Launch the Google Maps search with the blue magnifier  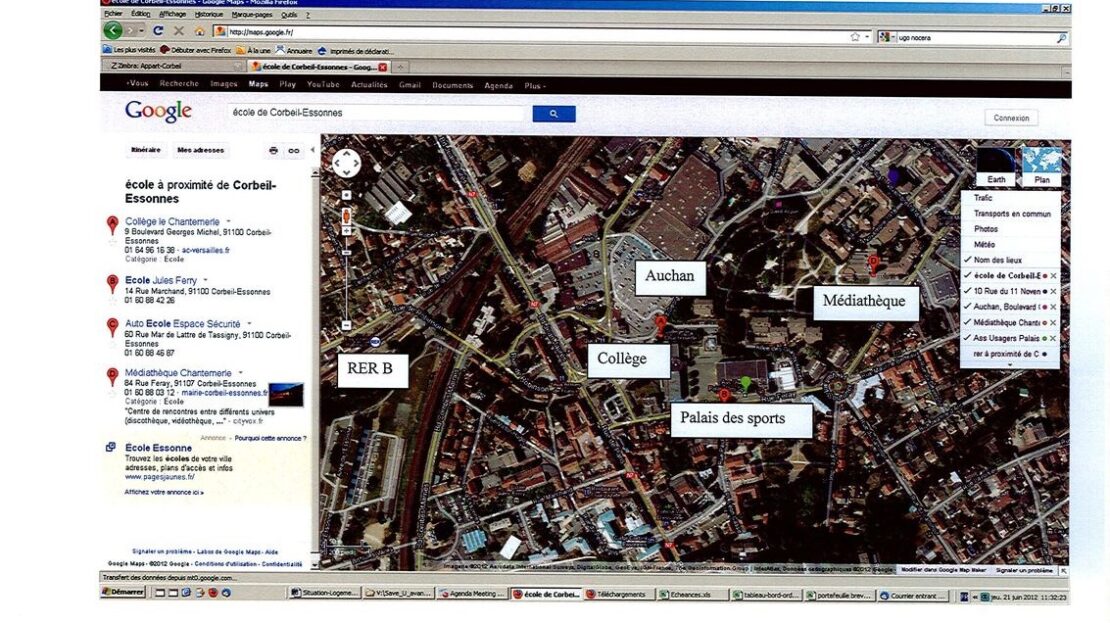pyautogui.click(x=554, y=114)
